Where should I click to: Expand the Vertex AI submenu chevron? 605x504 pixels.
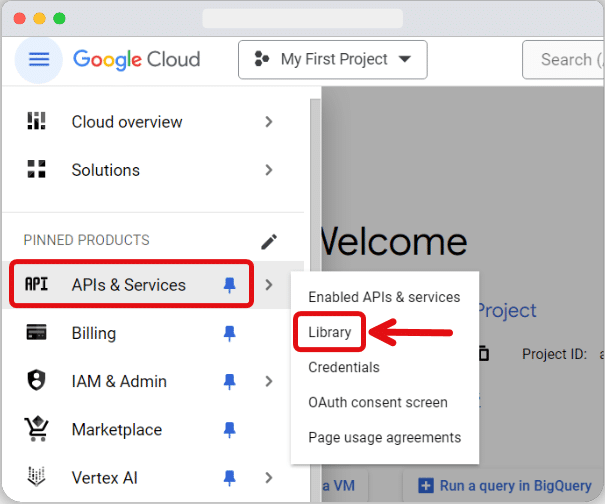click(x=269, y=478)
